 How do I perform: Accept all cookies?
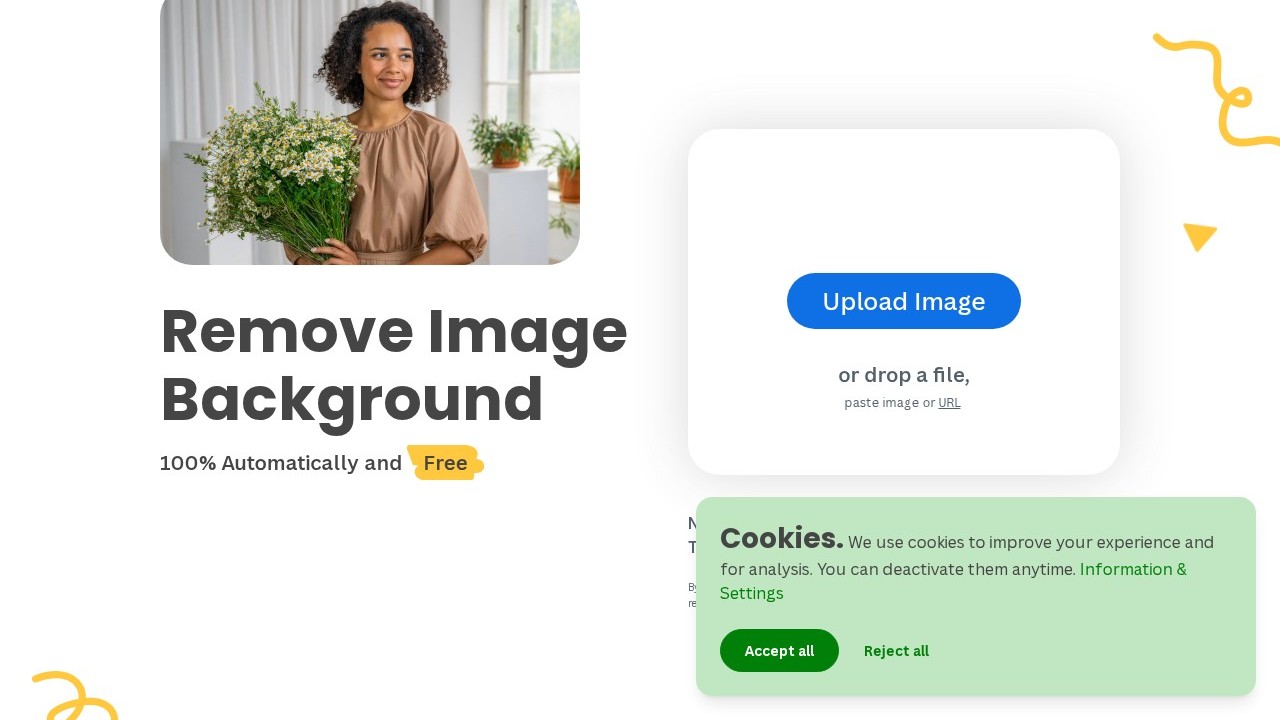(779, 651)
